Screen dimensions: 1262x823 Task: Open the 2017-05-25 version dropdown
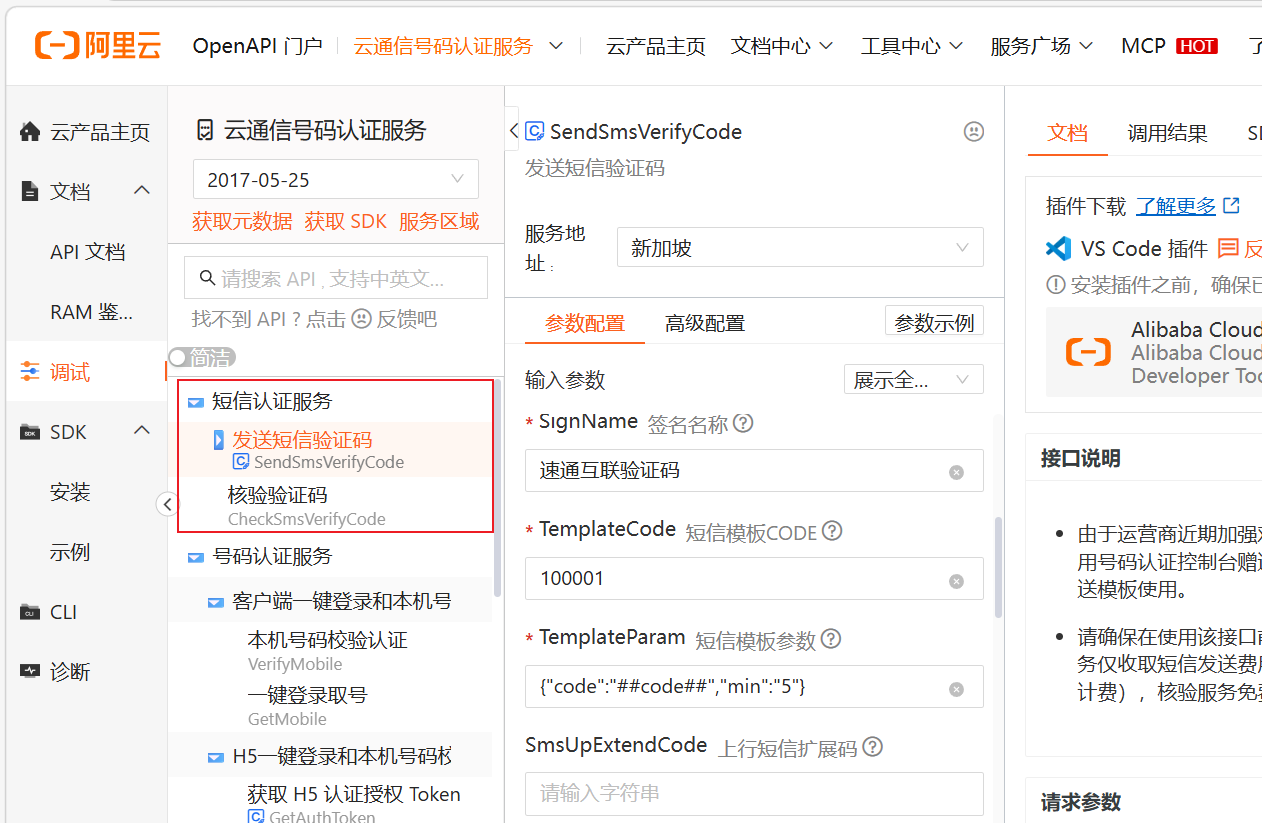(x=336, y=180)
